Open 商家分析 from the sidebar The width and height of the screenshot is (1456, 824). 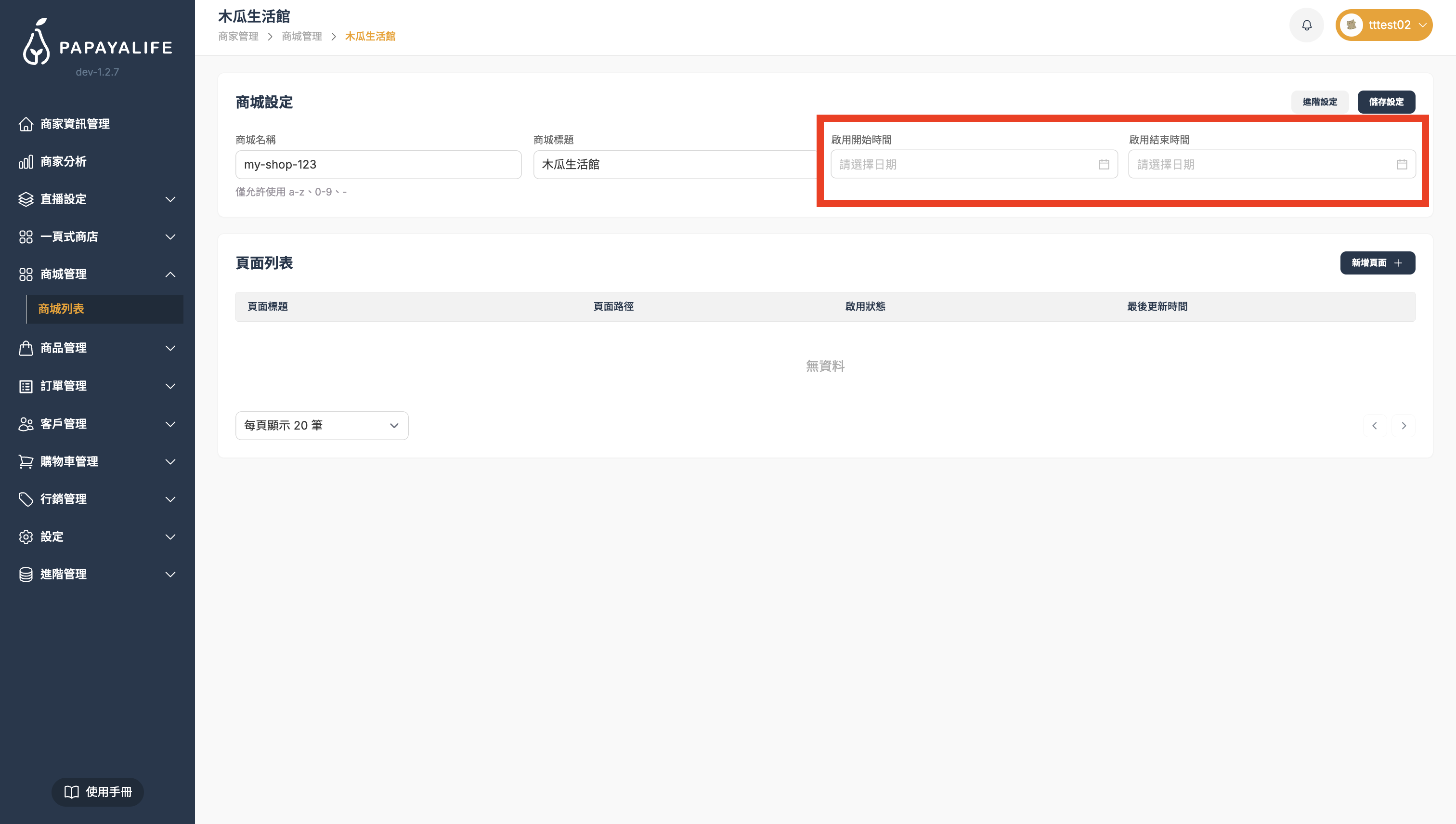tap(63, 162)
